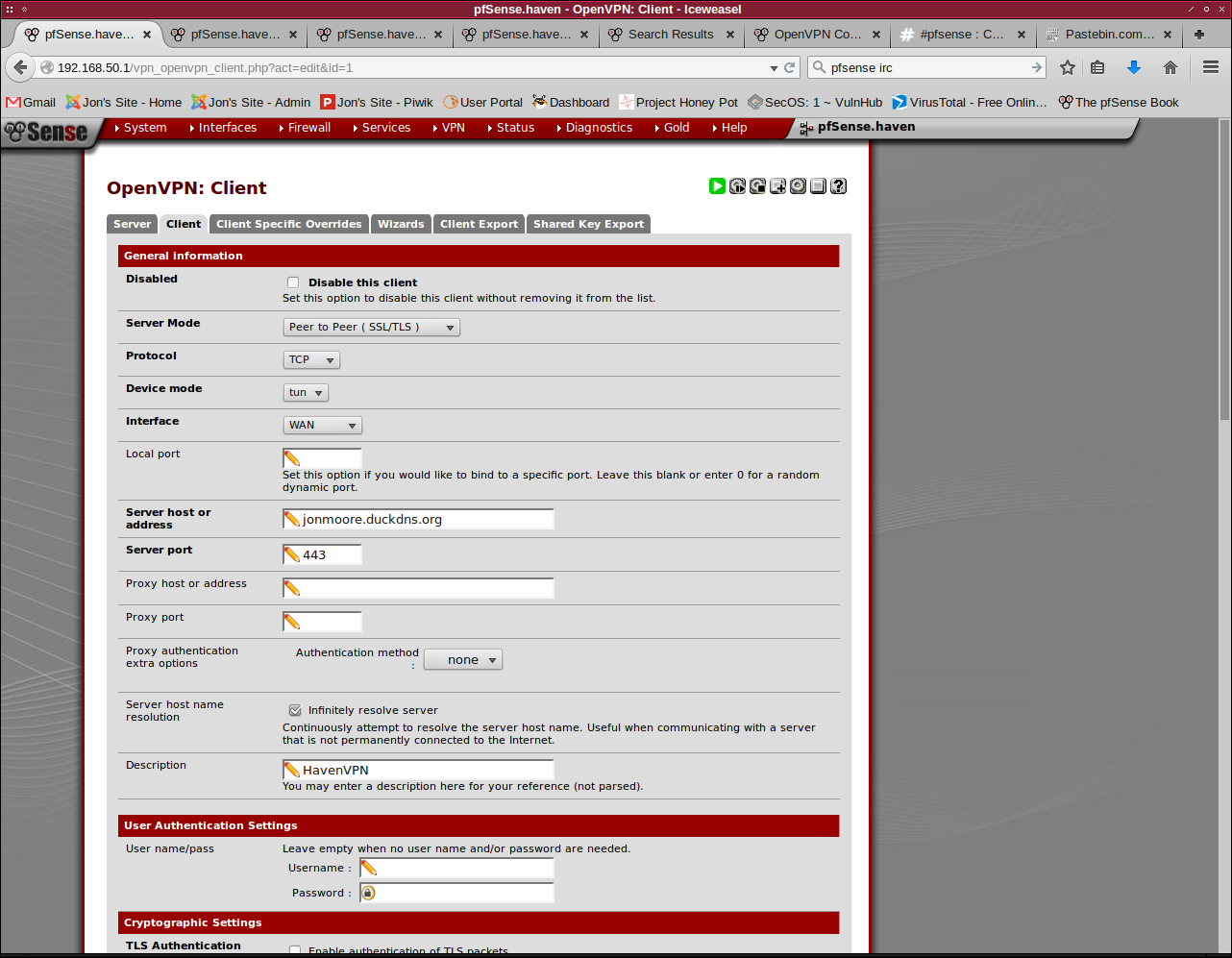Click the Username input field
Screen dimensions: 1232x958
pyautogui.click(x=456, y=868)
